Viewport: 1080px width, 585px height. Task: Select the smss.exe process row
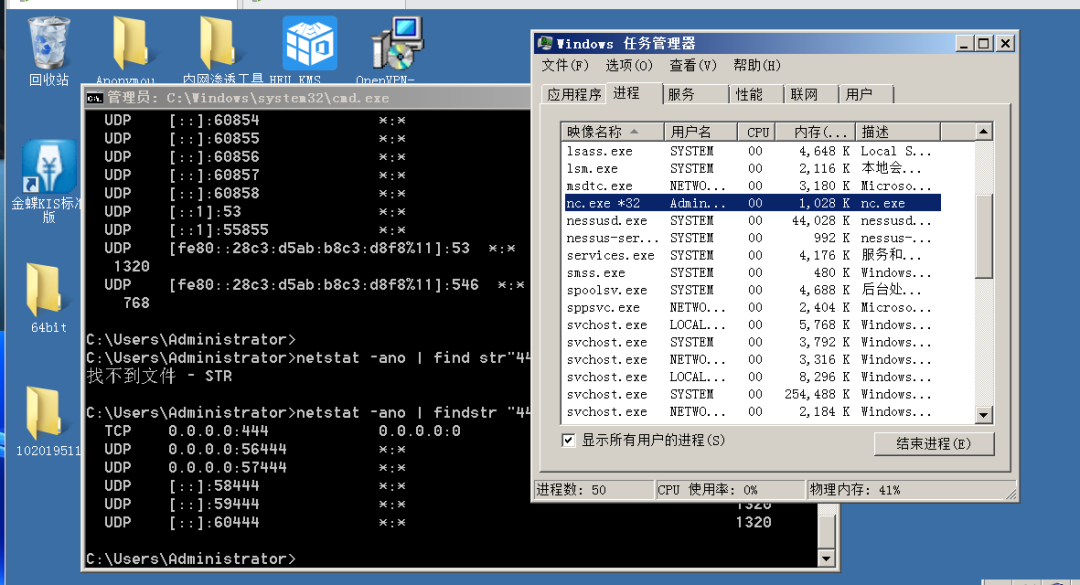[x=752, y=273]
